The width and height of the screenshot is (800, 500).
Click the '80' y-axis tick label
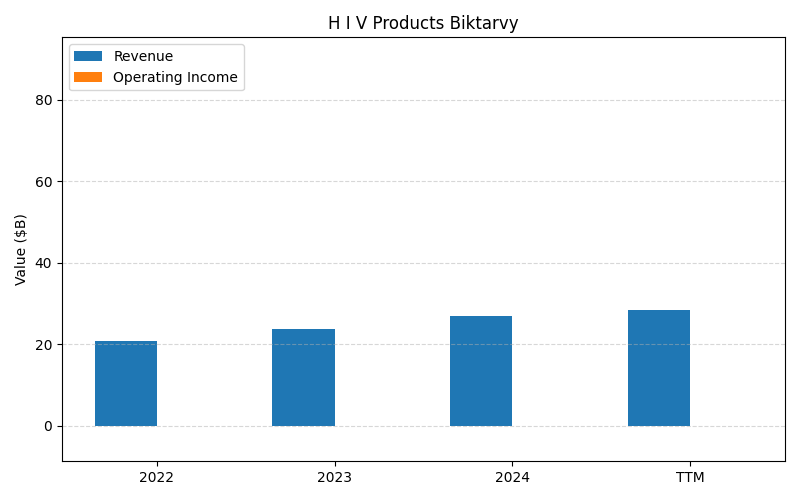44,101
